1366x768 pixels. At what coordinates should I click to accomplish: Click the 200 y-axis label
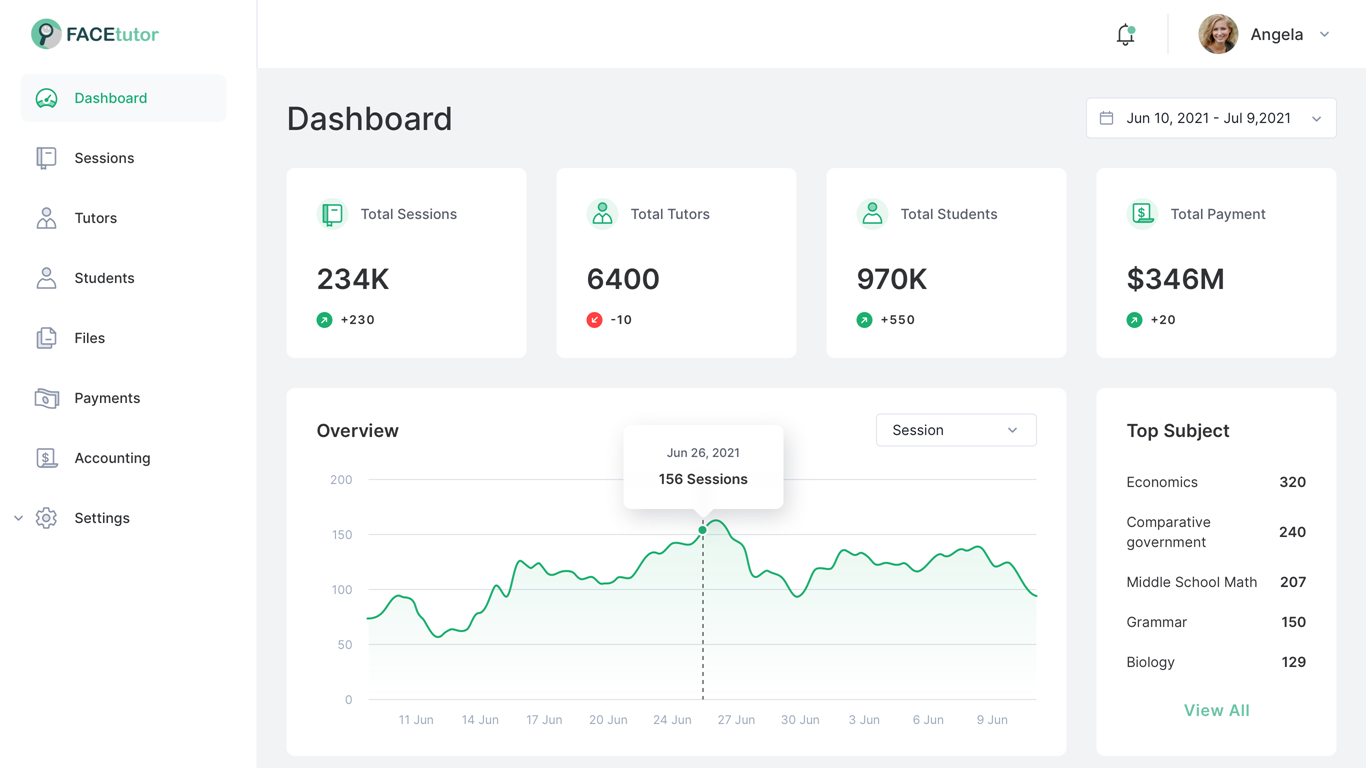(x=341, y=480)
